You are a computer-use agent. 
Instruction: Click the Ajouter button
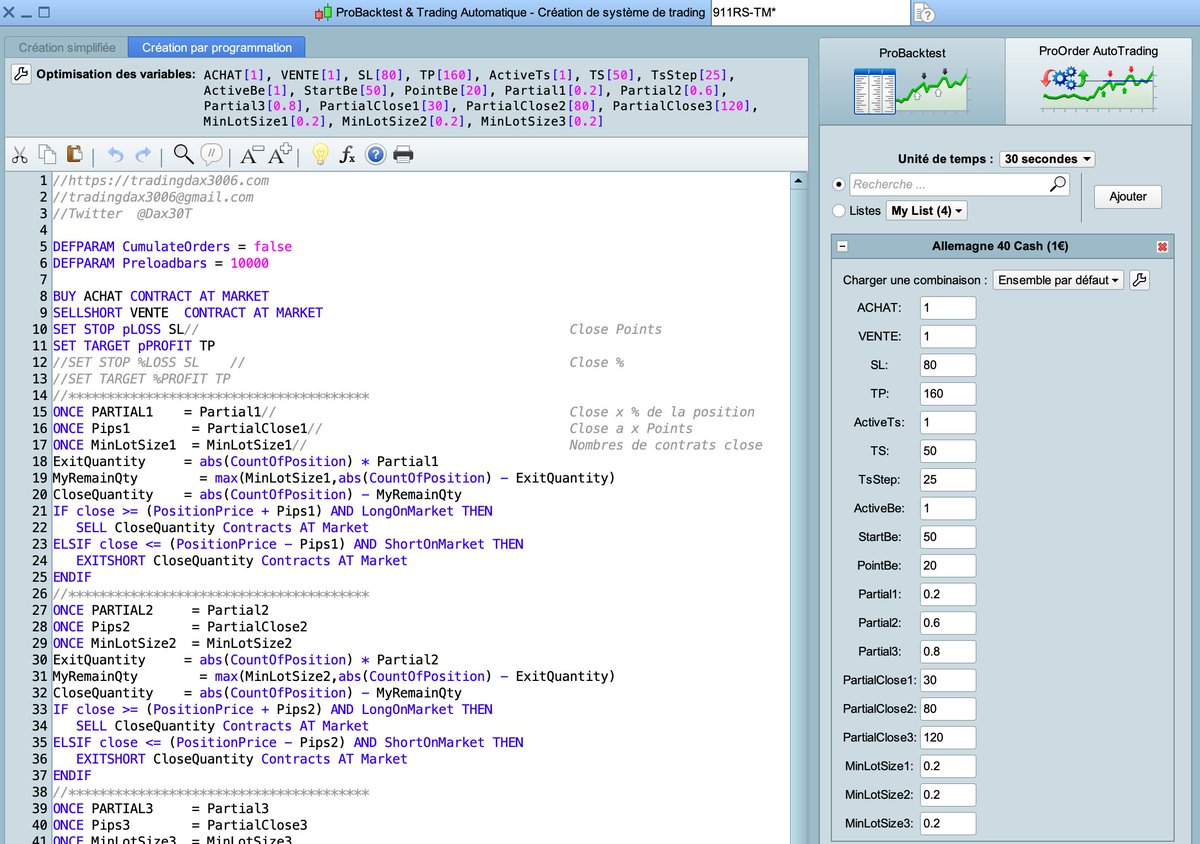pos(1128,196)
